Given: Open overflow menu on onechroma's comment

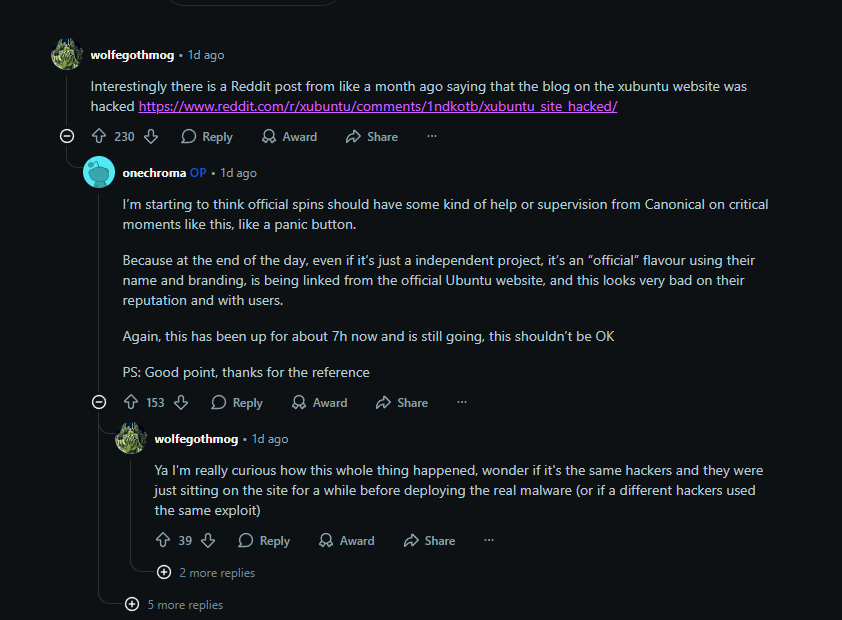Looking at the screenshot, I should pos(462,403).
